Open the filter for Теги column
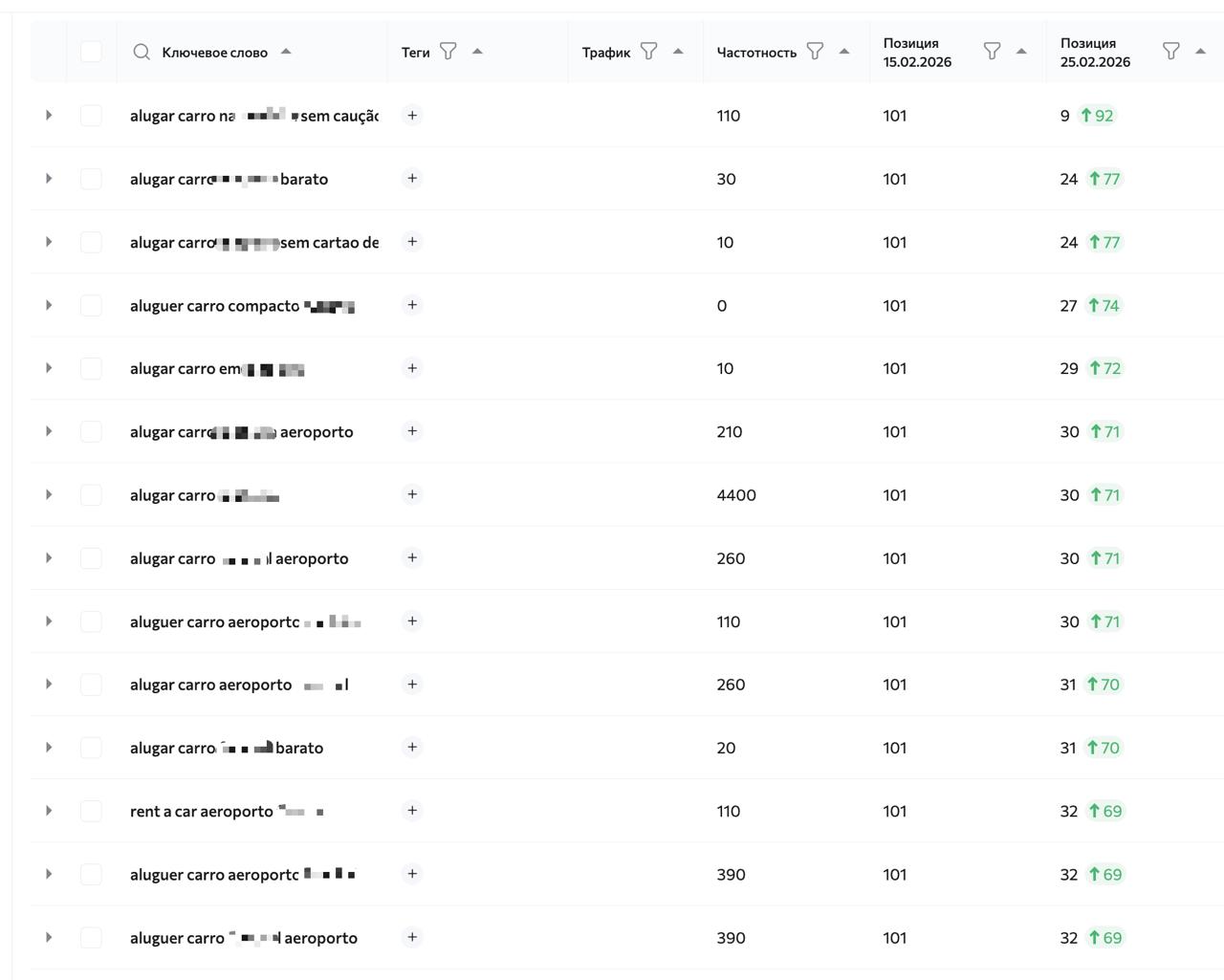This screenshot has width=1224, height=980. tap(448, 52)
